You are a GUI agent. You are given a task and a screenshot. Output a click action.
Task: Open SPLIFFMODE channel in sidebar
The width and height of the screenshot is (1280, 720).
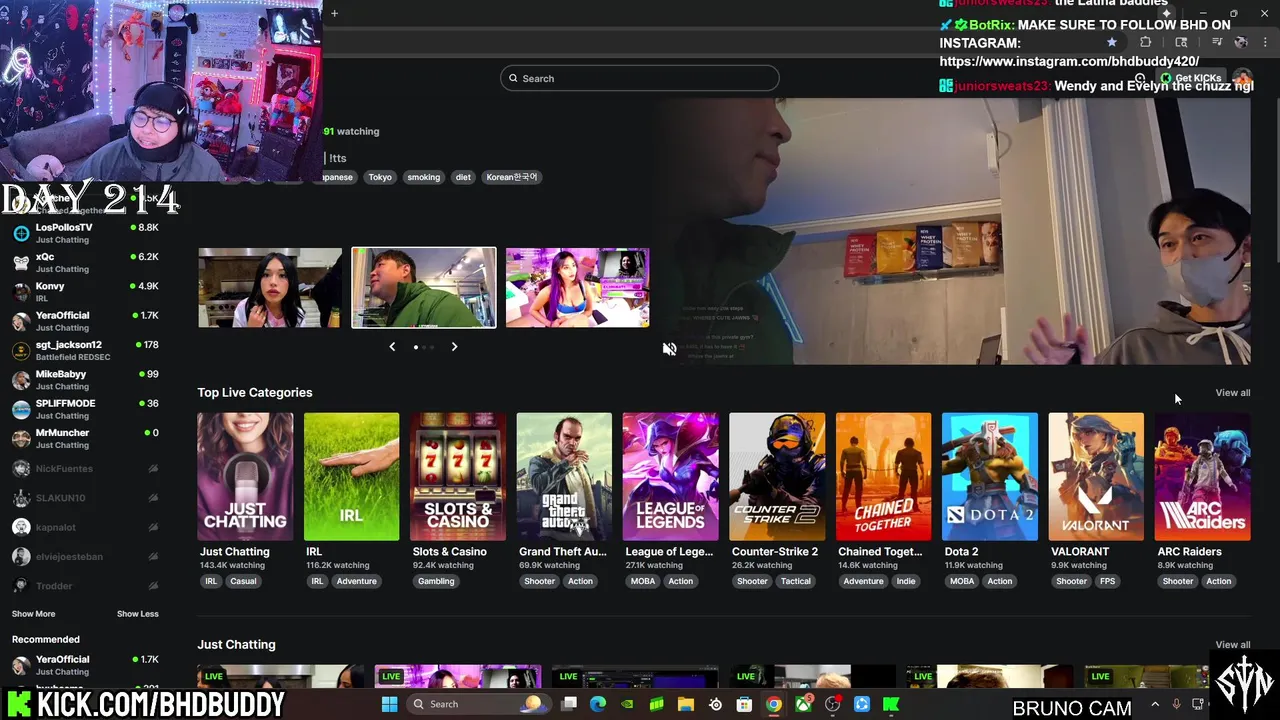click(x=84, y=409)
